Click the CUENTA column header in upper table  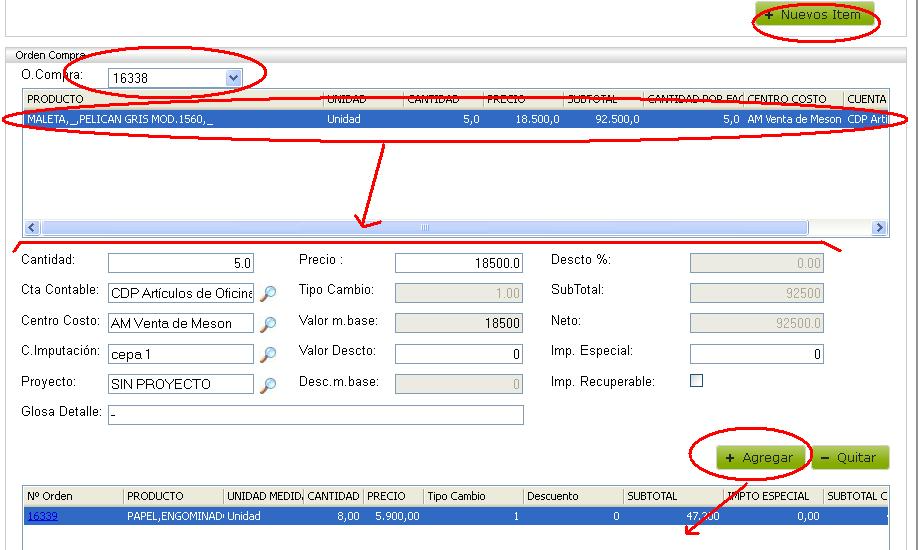click(866, 99)
